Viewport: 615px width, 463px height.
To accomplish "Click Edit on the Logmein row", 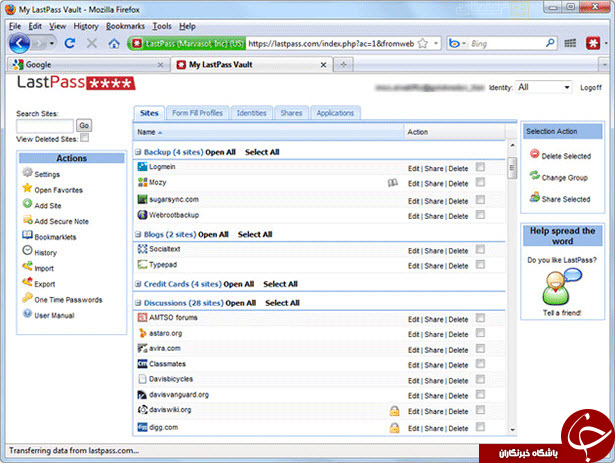I will coord(413,169).
